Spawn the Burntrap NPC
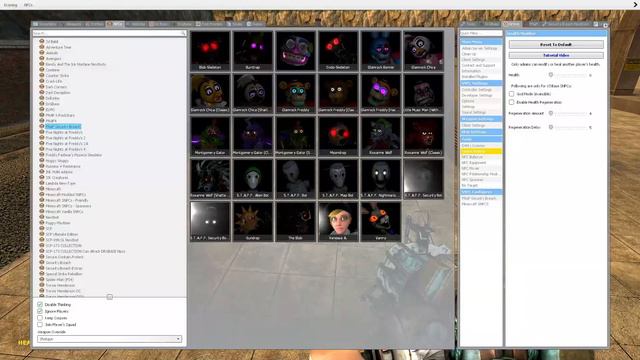Viewport: 640px width, 360px height. [253, 51]
